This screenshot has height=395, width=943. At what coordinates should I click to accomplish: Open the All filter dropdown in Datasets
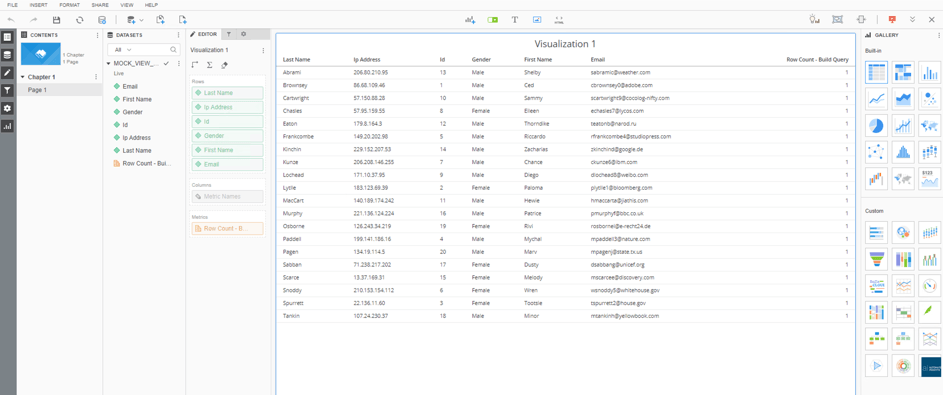pyautogui.click(x=123, y=49)
